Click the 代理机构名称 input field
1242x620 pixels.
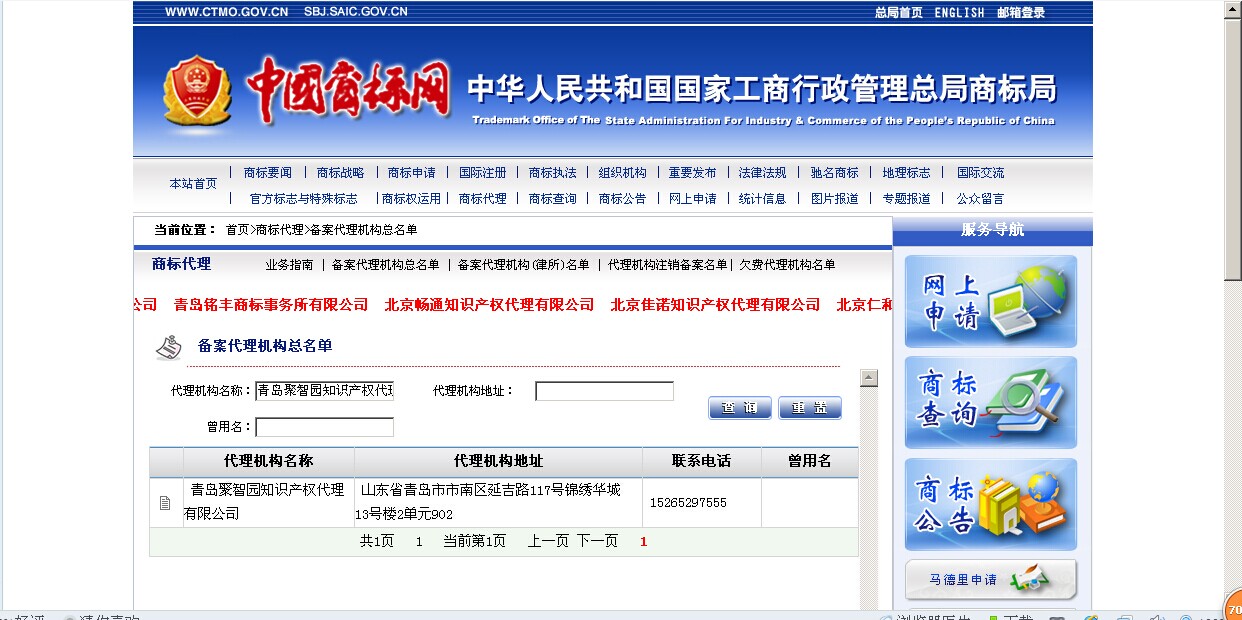point(324,391)
